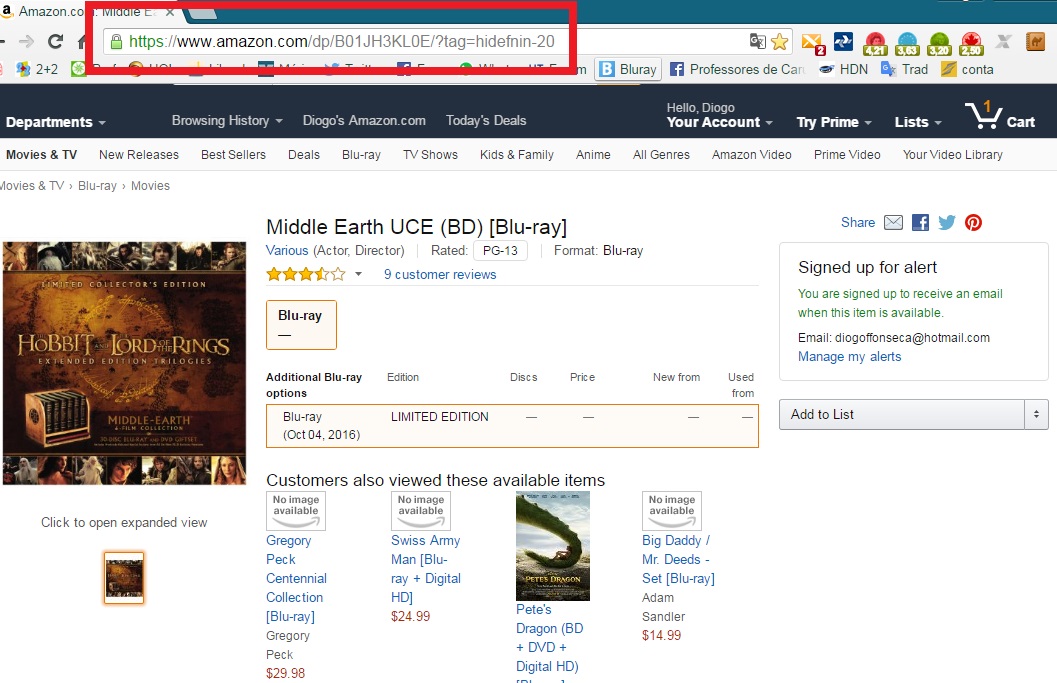
Task: Select the small product thumbnail below image
Action: [124, 578]
